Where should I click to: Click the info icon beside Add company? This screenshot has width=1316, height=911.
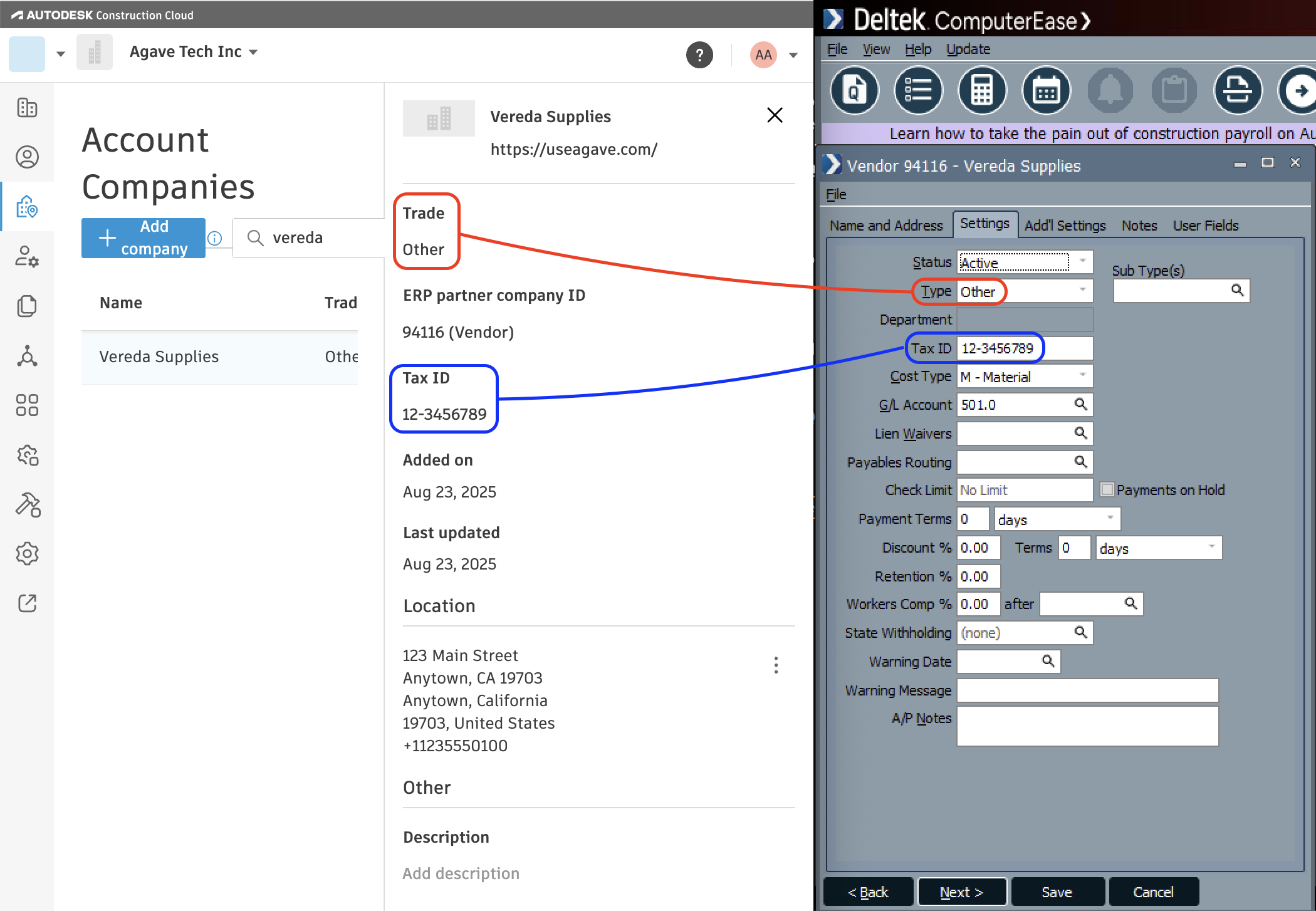[214, 238]
